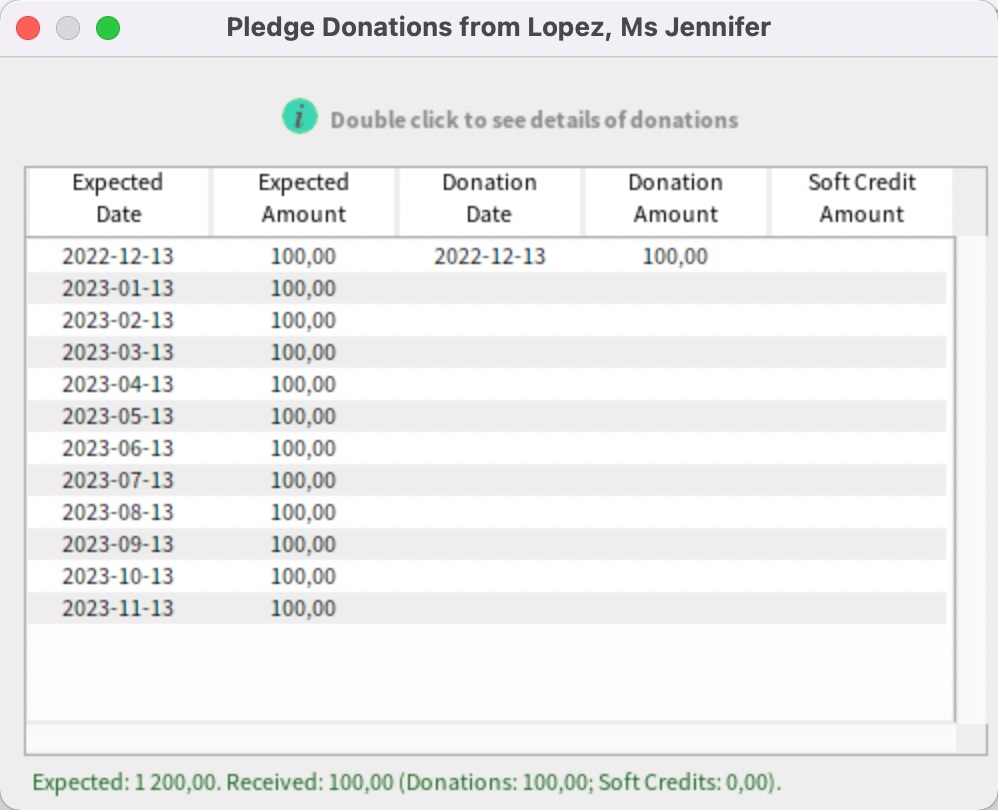This screenshot has width=998, height=810.
Task: Select the 2023-03-13 expected date row
Action: pos(117,352)
